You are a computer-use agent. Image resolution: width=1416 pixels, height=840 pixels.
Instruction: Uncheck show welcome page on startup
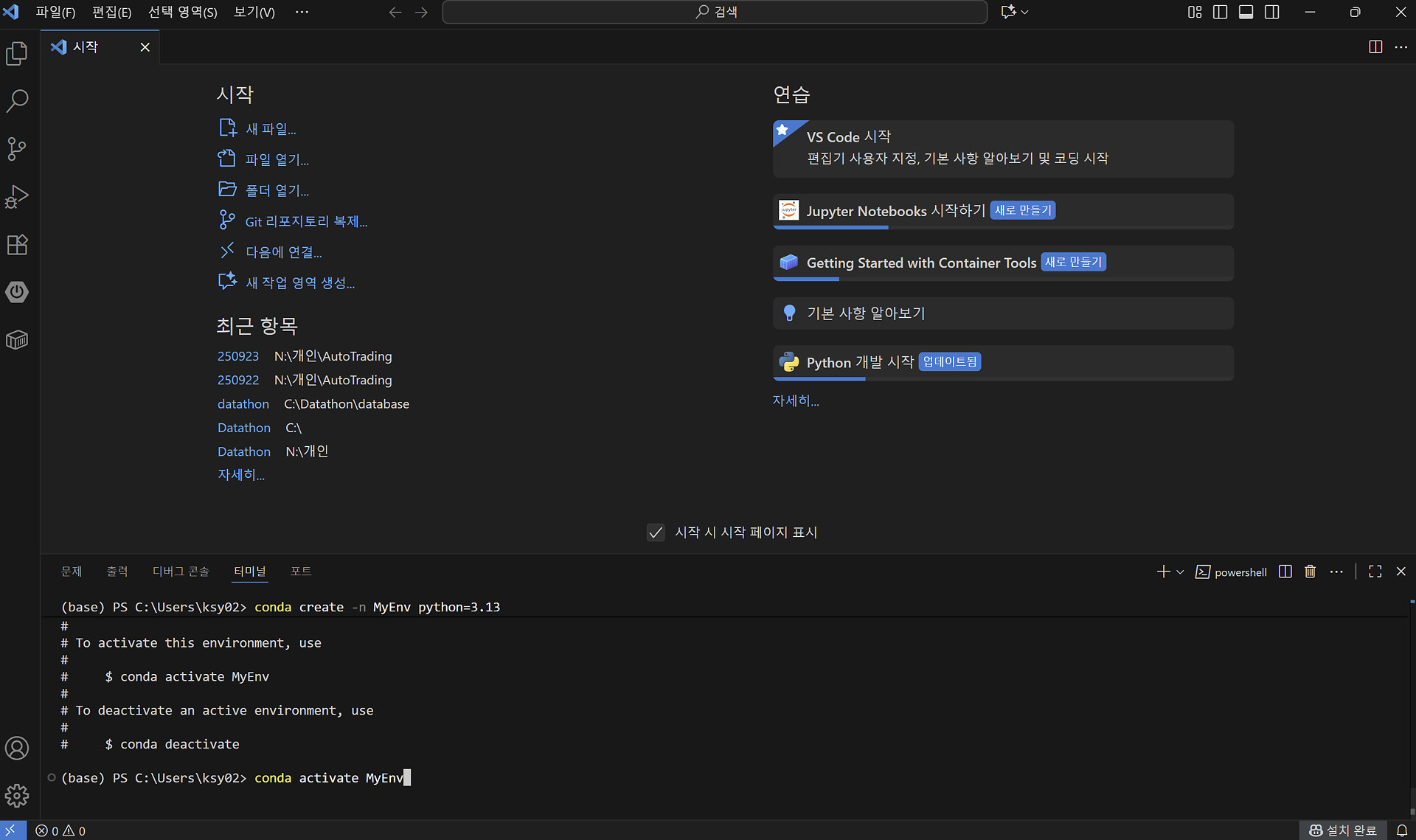point(655,532)
